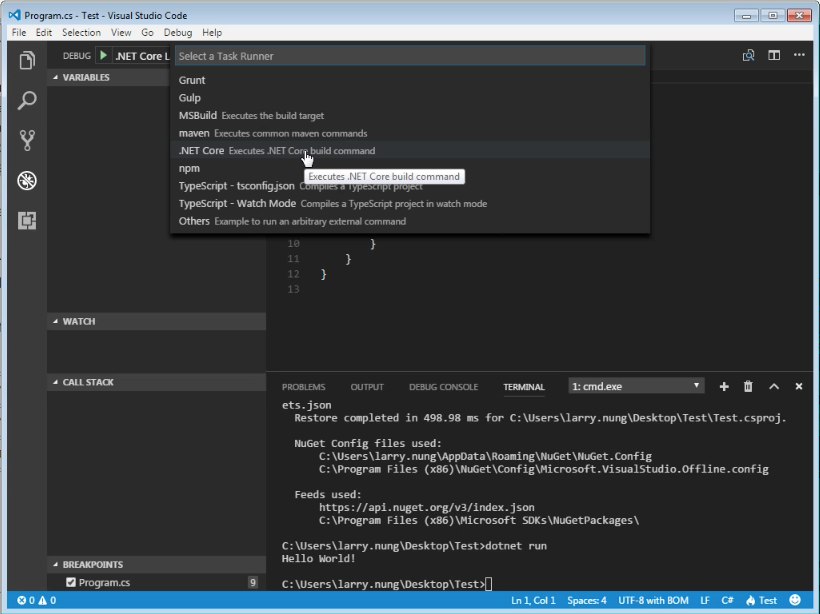This screenshot has height=614, width=820.
Task: Select TypeScript - Watch Mode task runner
Action: pyautogui.click(x=410, y=203)
